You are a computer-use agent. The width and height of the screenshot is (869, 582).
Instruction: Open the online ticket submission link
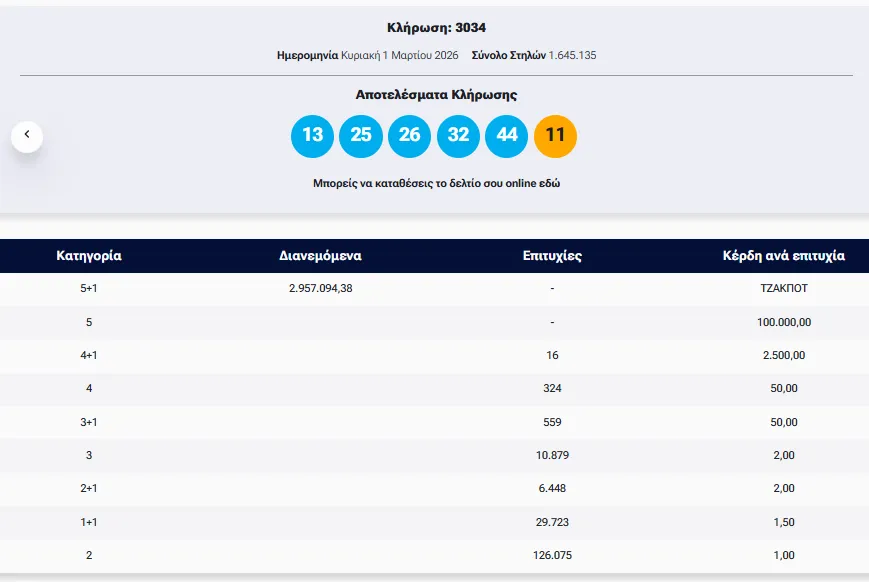(436, 184)
